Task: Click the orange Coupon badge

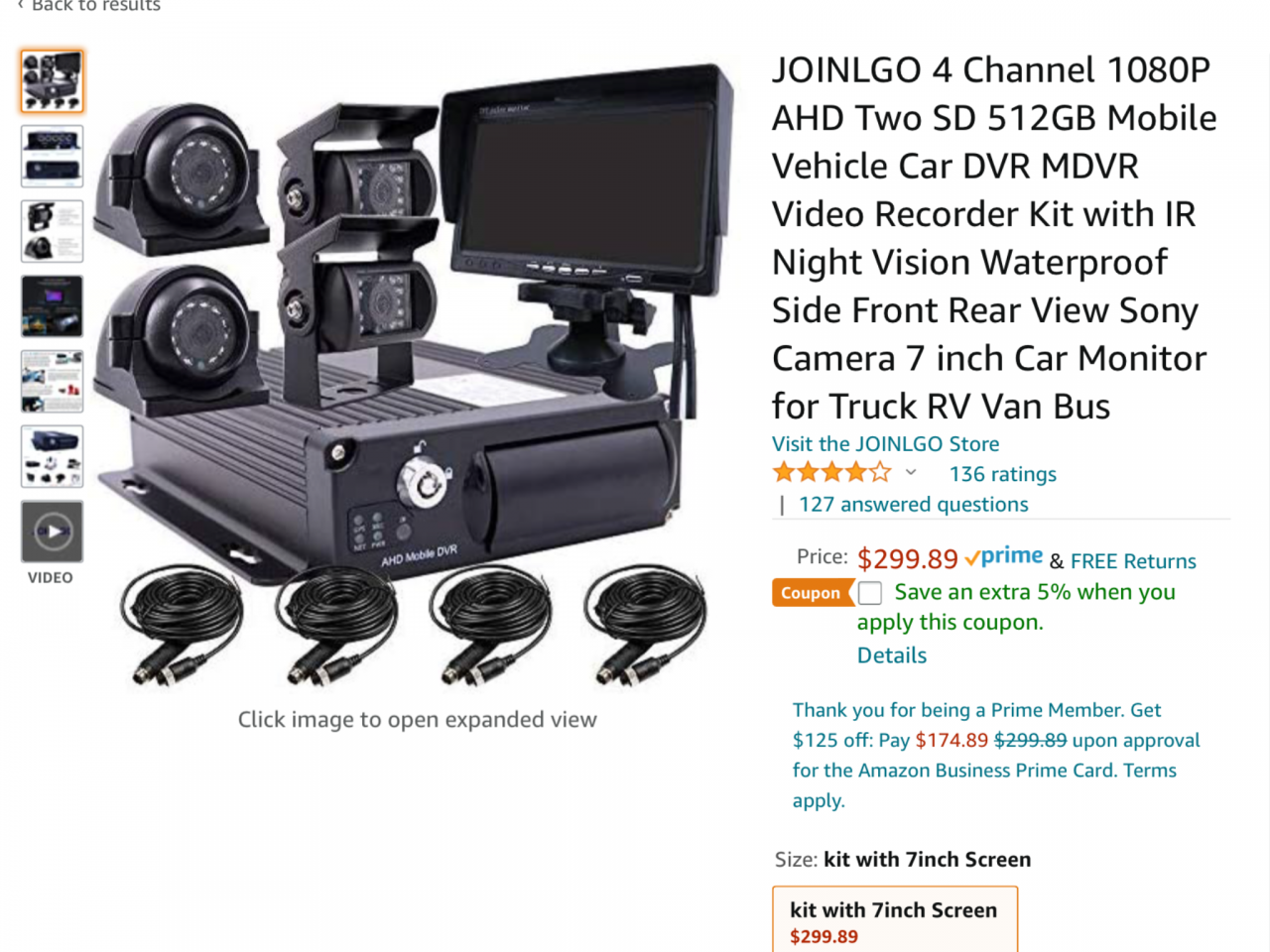Action: click(x=812, y=593)
